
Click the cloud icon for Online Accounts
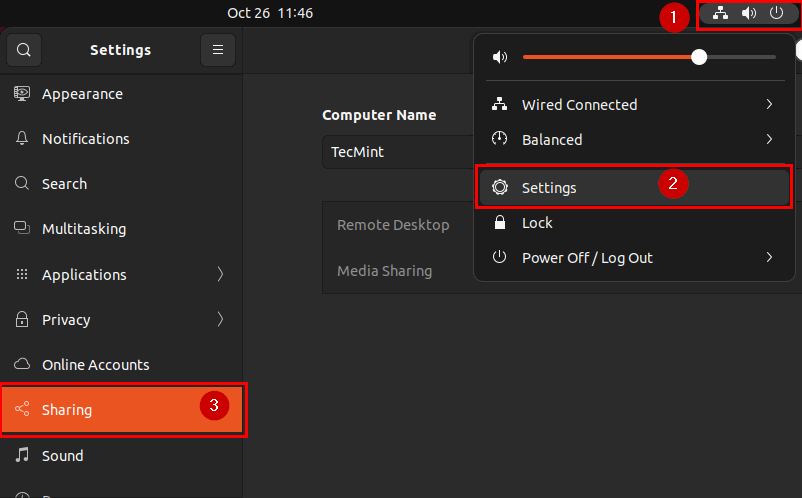[22, 365]
